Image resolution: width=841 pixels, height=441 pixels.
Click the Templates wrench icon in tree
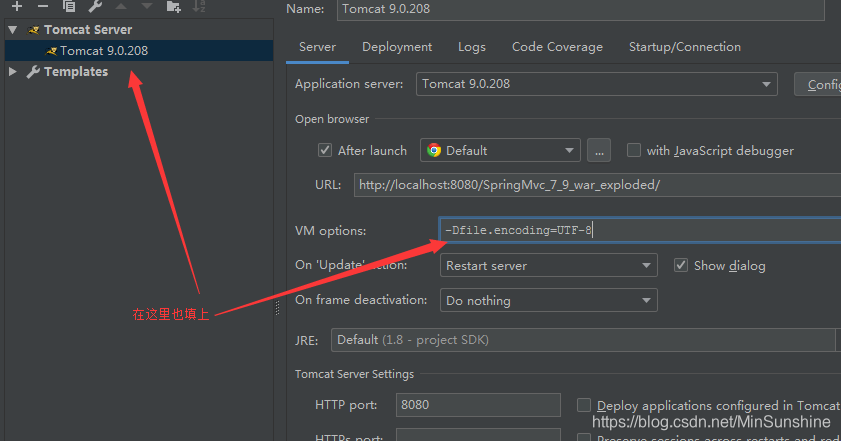(33, 72)
